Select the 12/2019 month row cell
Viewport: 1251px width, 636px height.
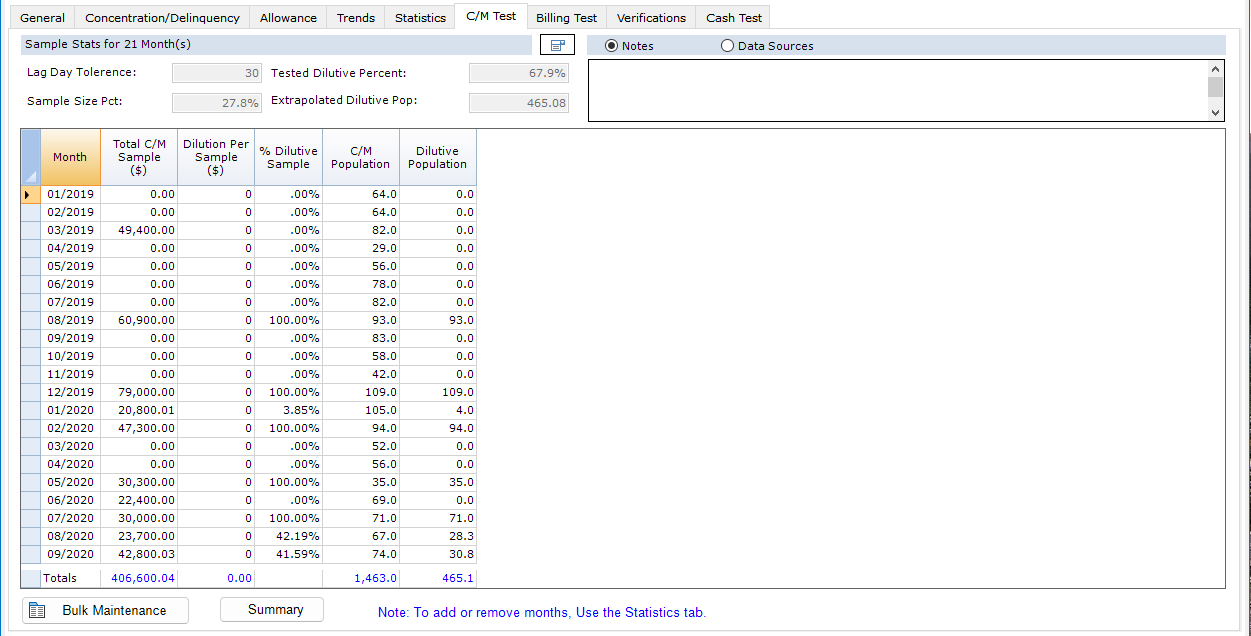70,392
